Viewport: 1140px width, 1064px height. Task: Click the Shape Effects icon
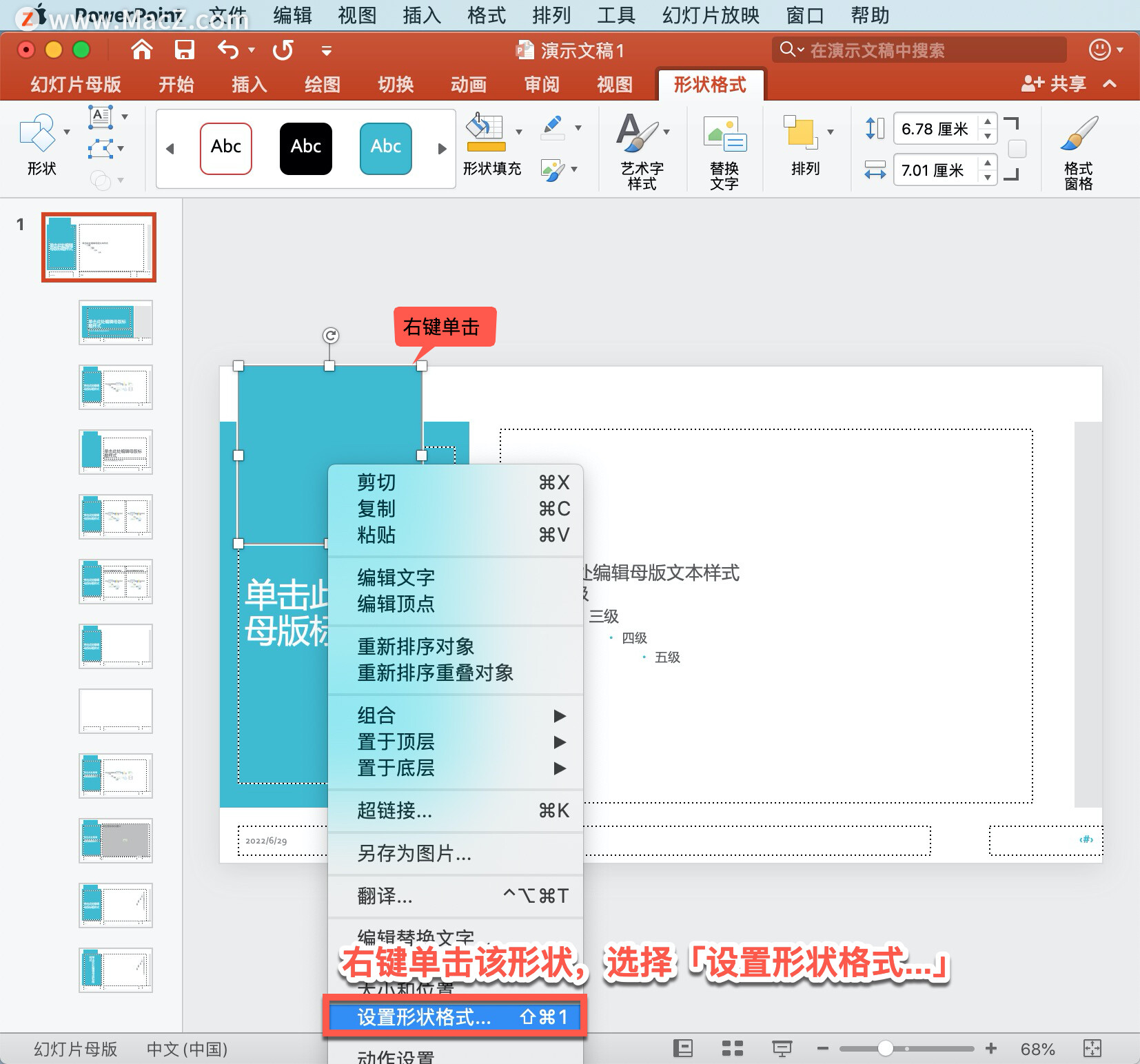coord(553,170)
